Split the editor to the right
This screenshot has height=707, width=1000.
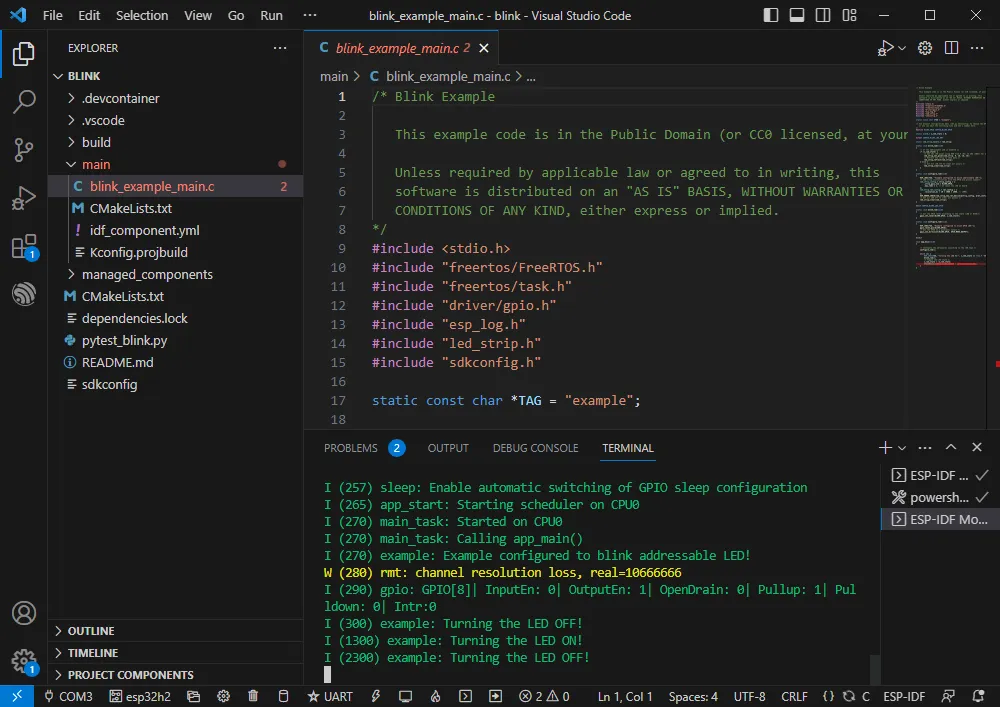[951, 48]
